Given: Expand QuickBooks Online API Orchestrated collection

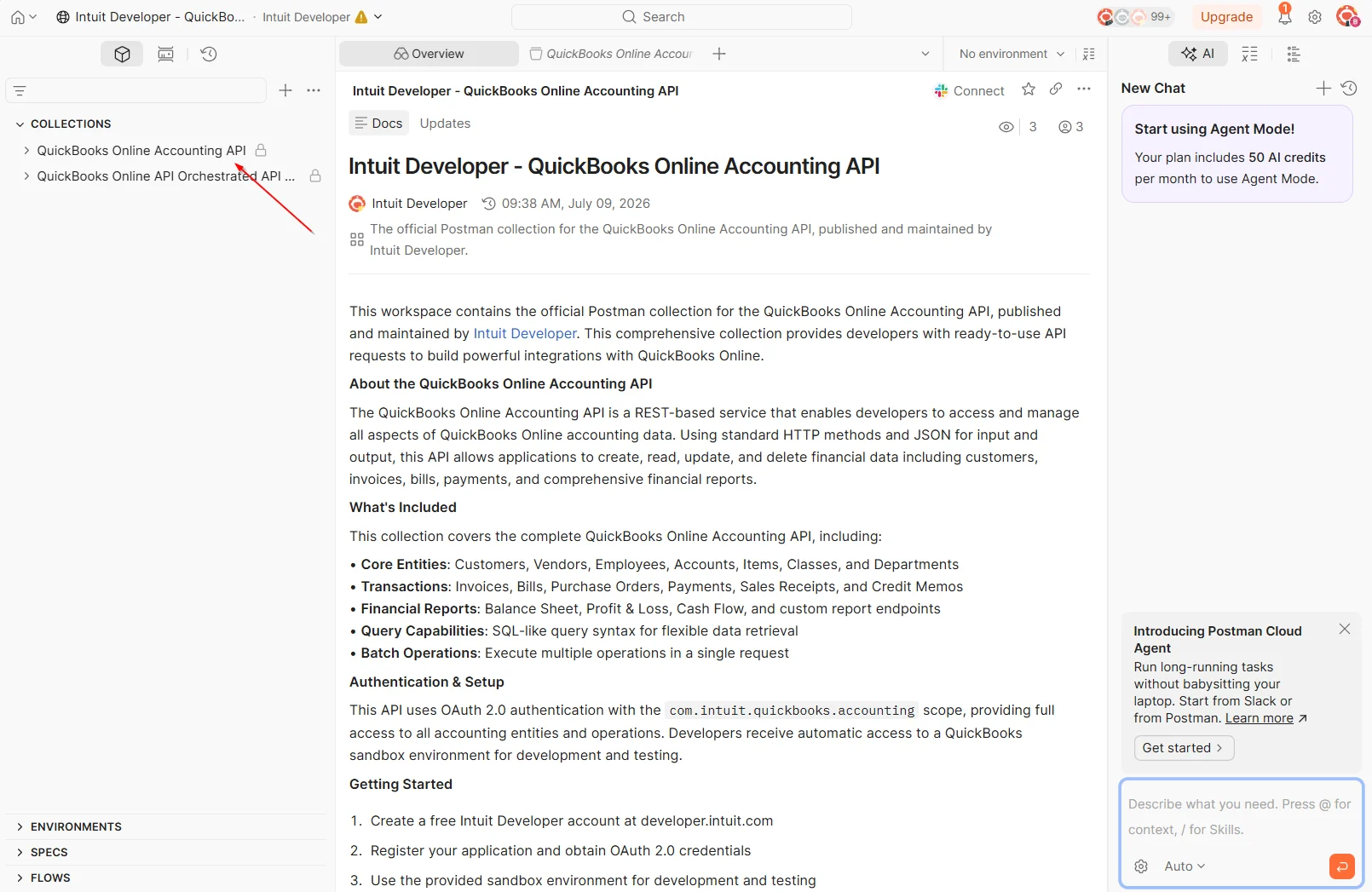Looking at the screenshot, I should pyautogui.click(x=26, y=176).
